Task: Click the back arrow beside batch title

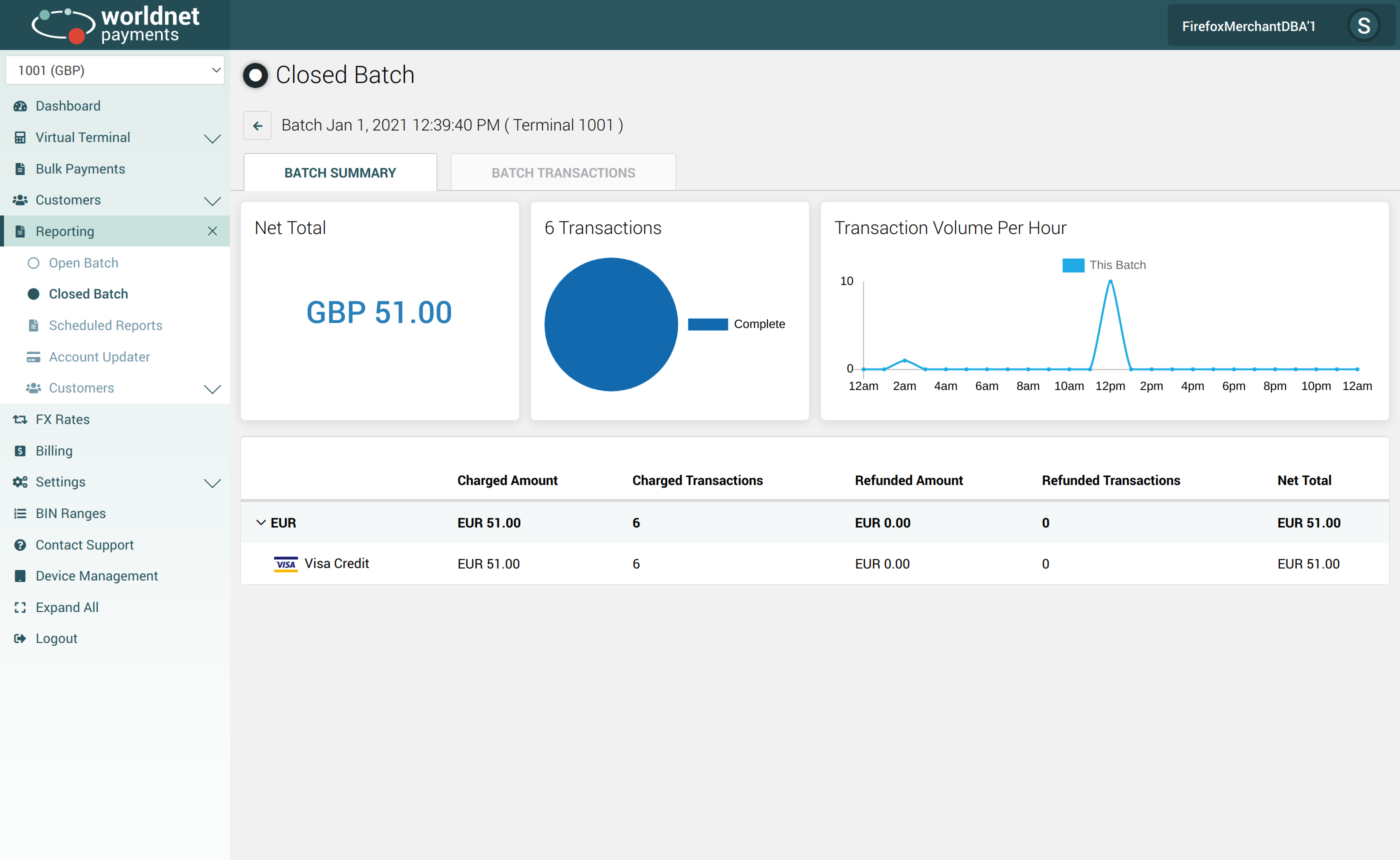Action: tap(257, 125)
